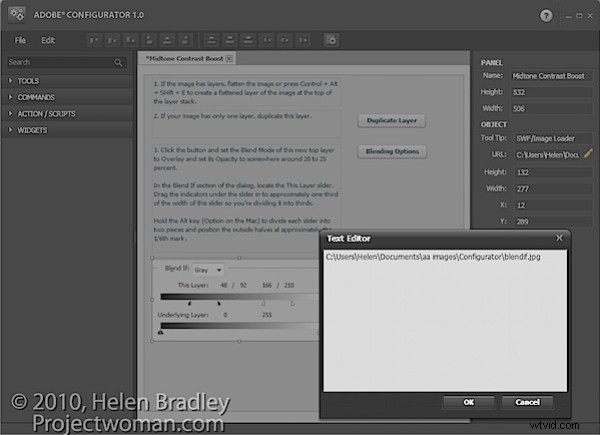Screen dimensions: 600x435
Task: Click the third align icon in toolbar
Action: pos(130,40)
